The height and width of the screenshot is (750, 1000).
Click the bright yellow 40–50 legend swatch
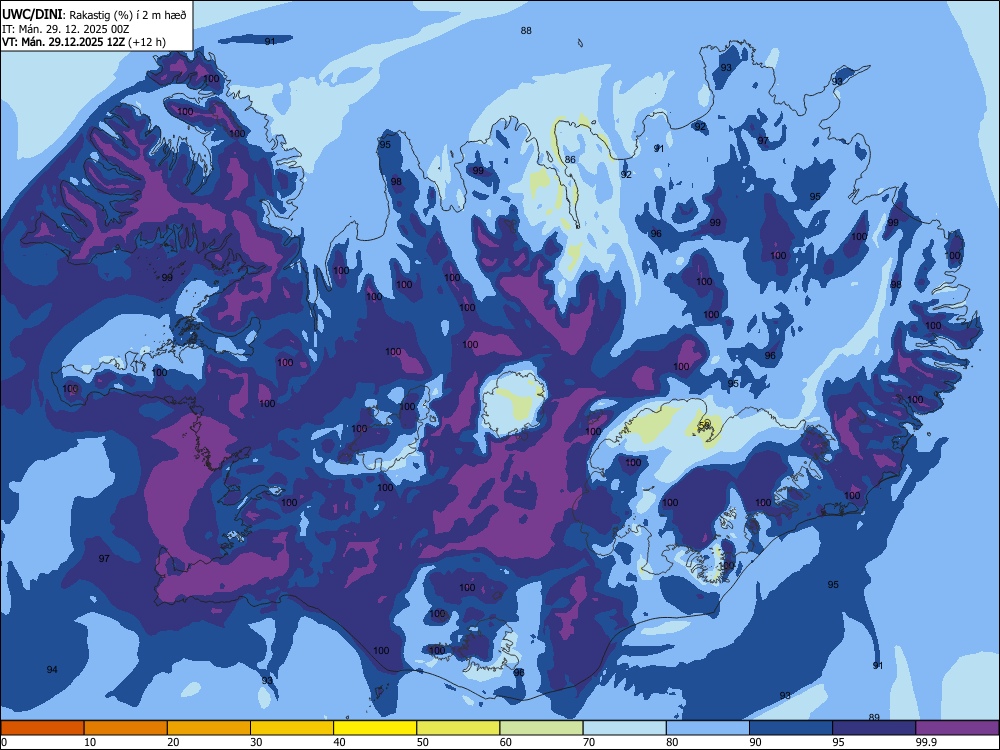[x=375, y=728]
